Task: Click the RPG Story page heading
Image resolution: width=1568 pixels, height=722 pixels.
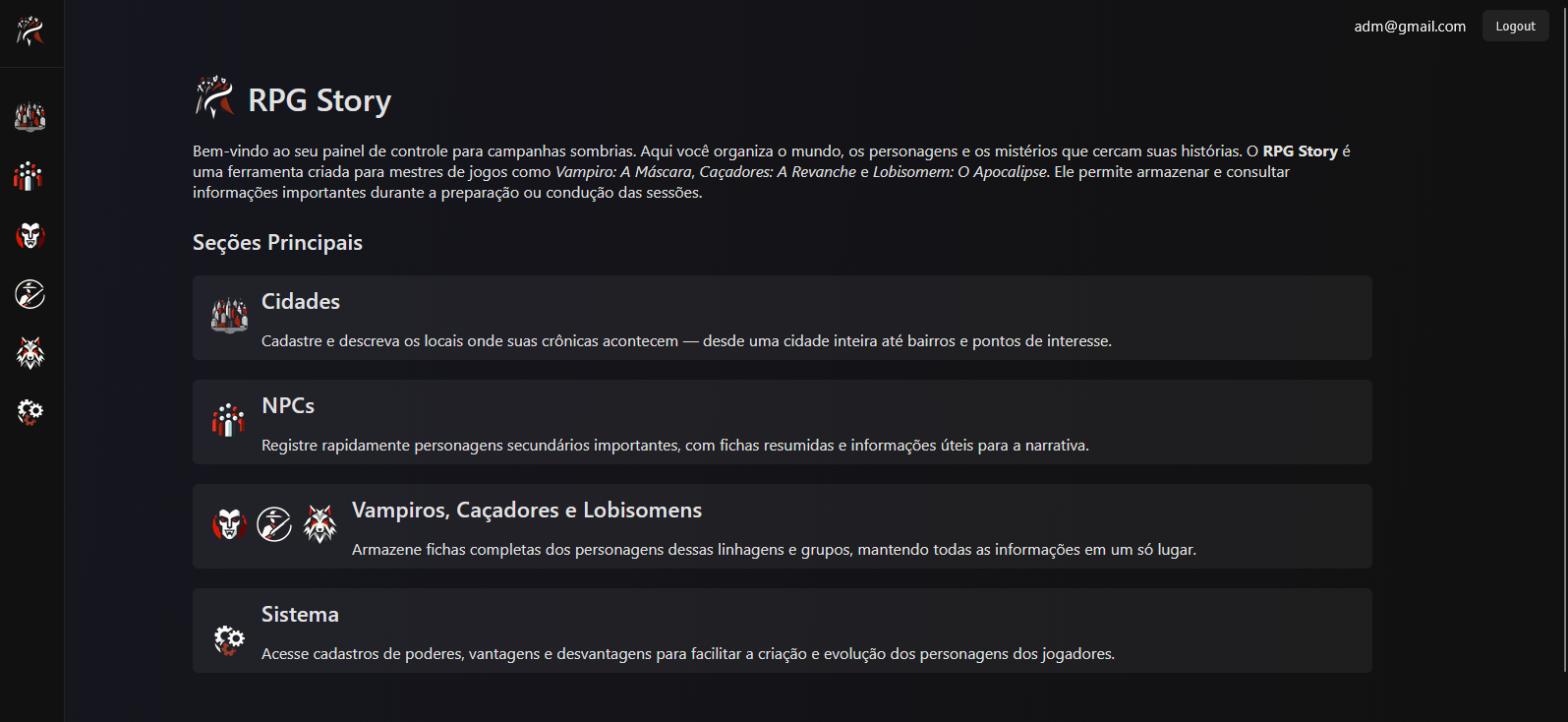Action: tap(319, 100)
